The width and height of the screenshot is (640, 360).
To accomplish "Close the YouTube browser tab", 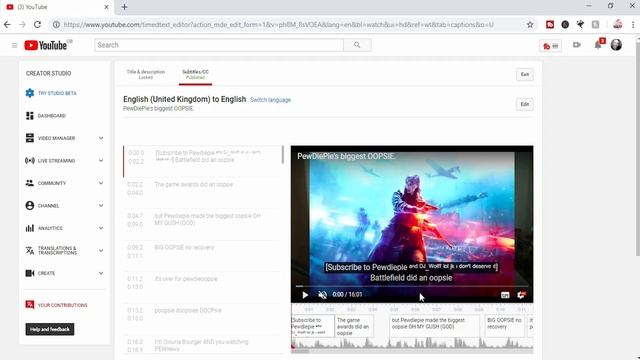I will [106, 7].
